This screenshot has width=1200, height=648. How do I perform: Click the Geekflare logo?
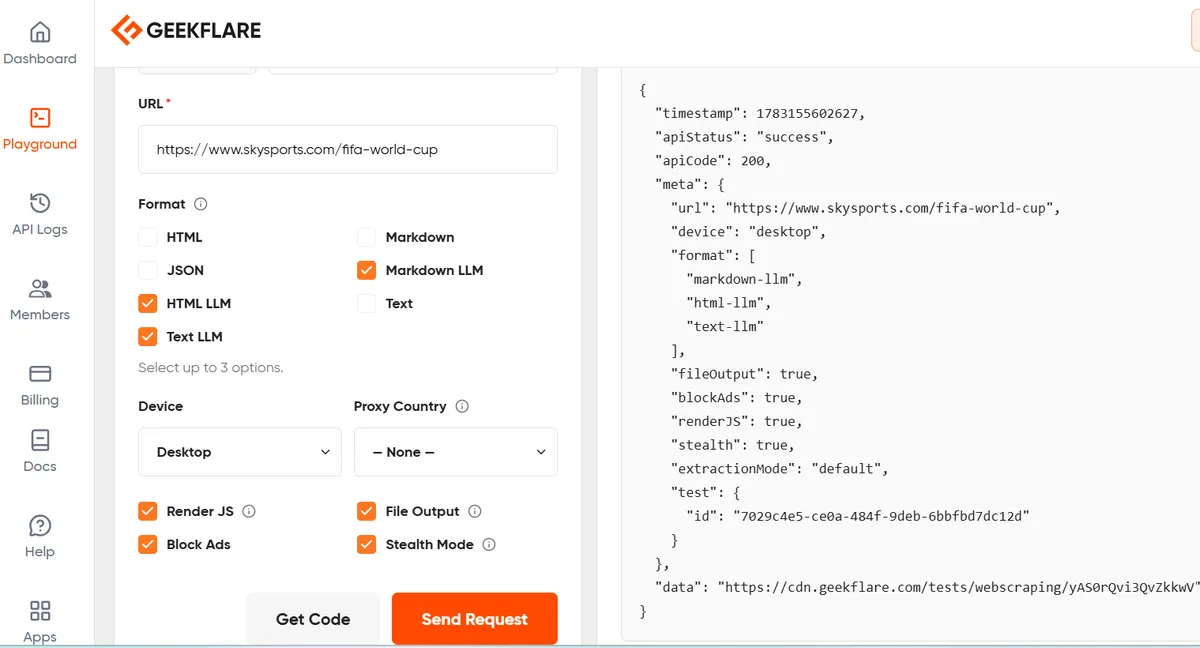tap(186, 30)
